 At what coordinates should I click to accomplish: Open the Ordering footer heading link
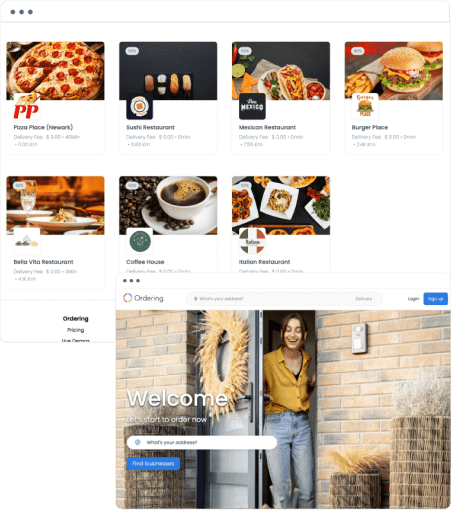(76, 319)
